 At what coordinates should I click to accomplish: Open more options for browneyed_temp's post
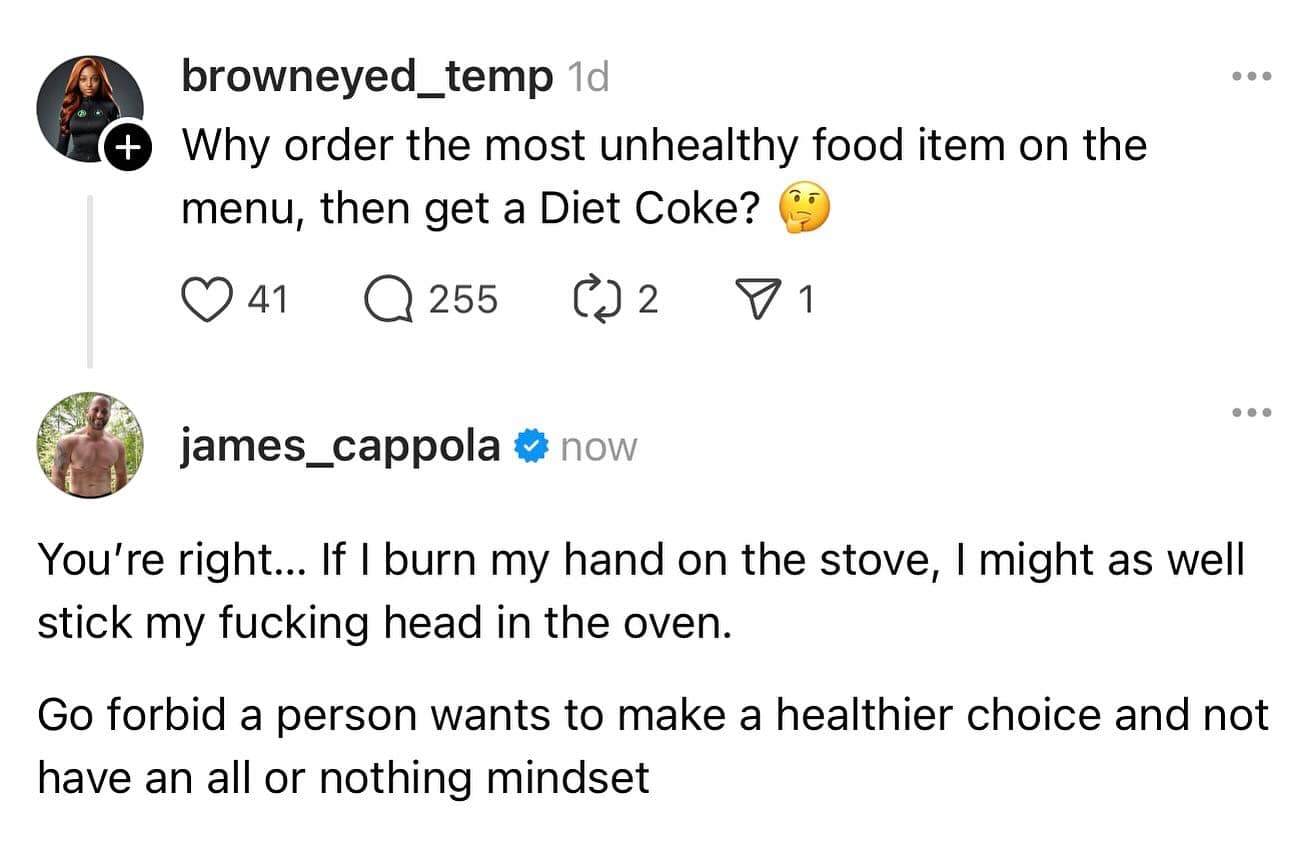(1252, 76)
